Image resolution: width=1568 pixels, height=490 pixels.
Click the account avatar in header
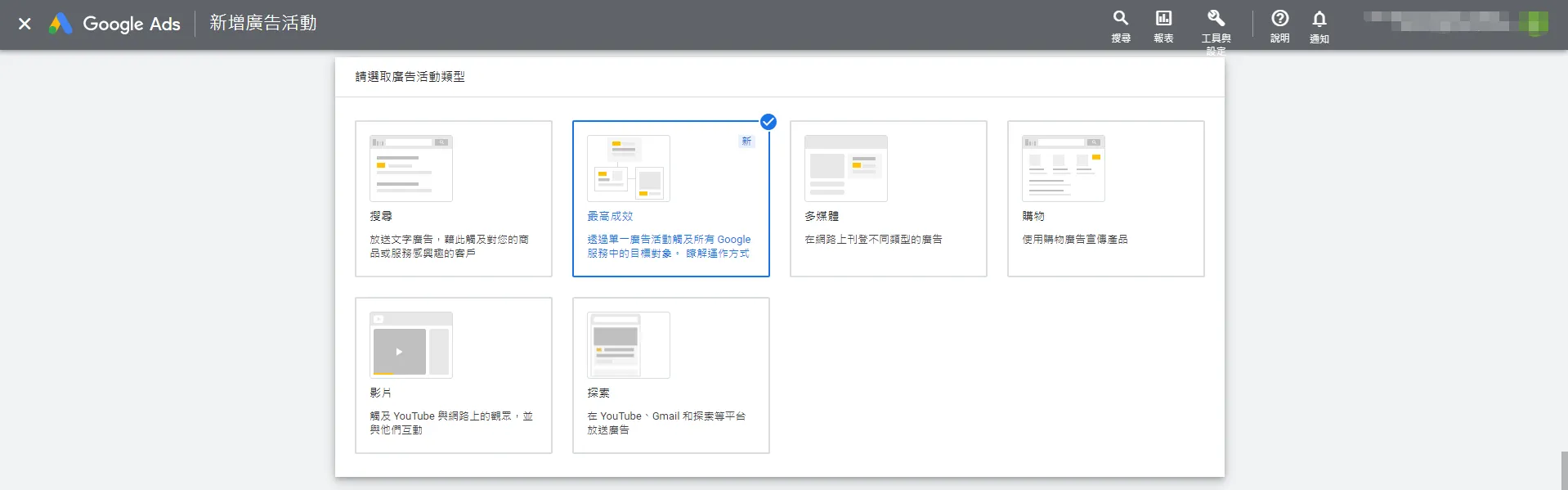tap(1534, 23)
